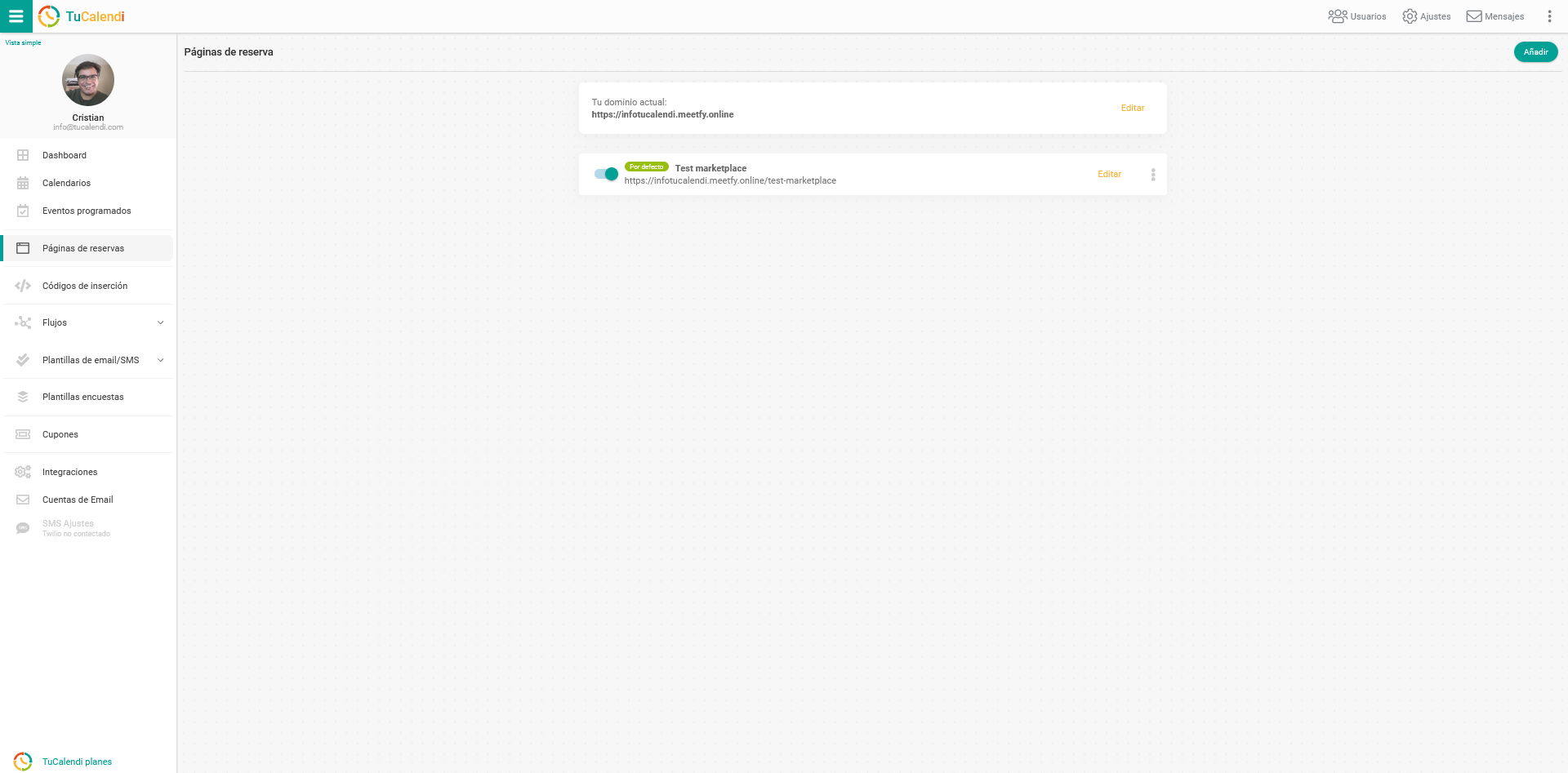Image resolution: width=1568 pixels, height=773 pixels.
Task: Click the TuCalendi planes logo icon
Action: 23,761
